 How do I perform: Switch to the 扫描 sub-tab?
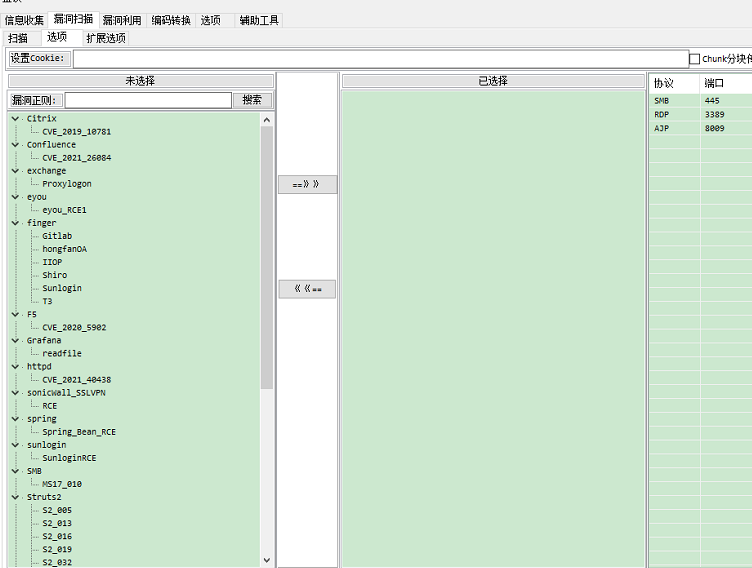18,38
